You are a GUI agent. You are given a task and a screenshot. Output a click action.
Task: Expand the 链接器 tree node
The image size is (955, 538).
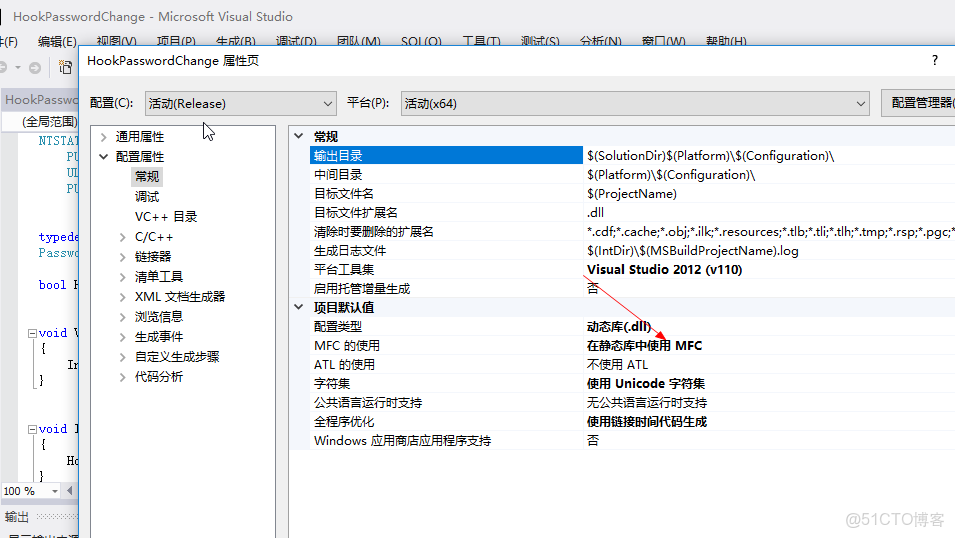tap(122, 257)
